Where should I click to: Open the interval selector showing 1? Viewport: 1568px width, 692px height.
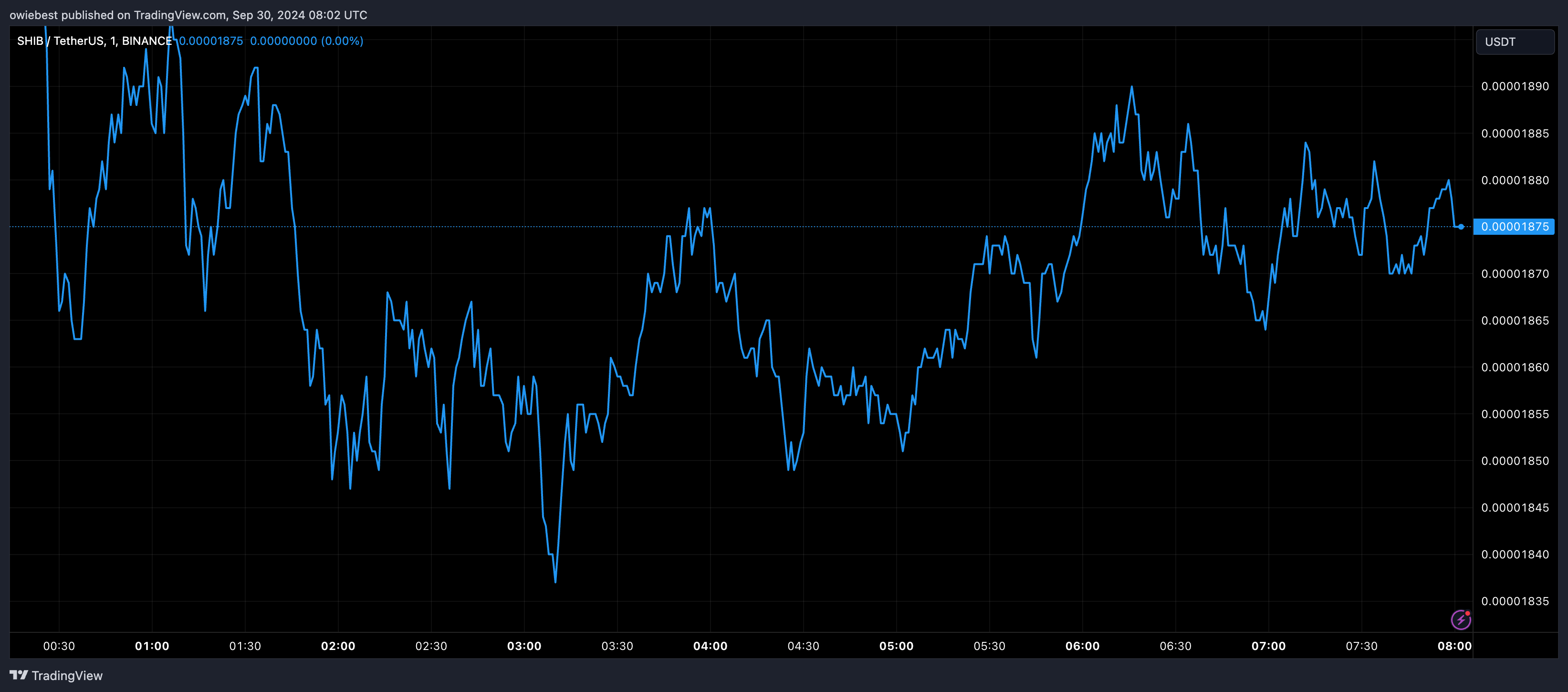pos(113,40)
